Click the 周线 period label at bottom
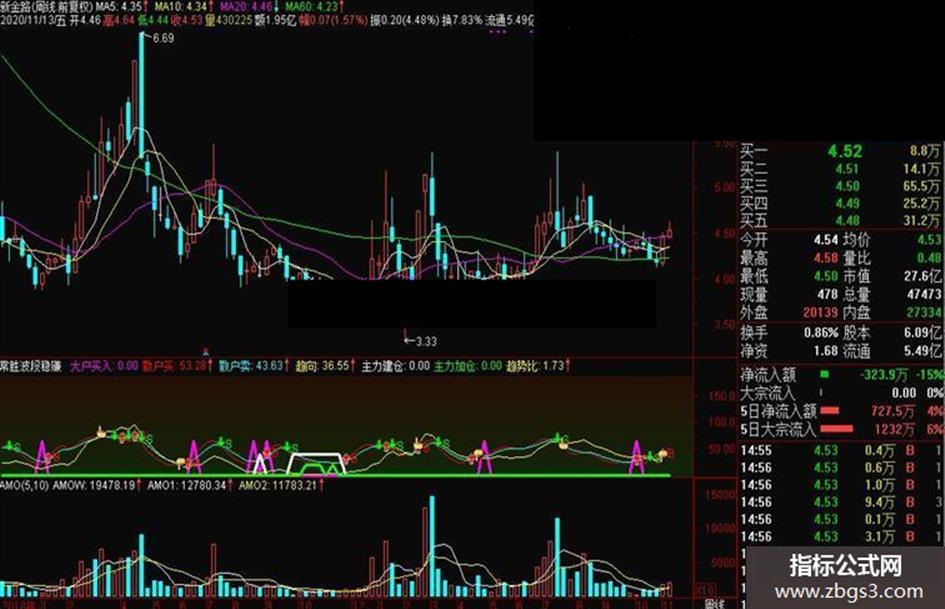Screen dimensions: 945x609 (714, 604)
